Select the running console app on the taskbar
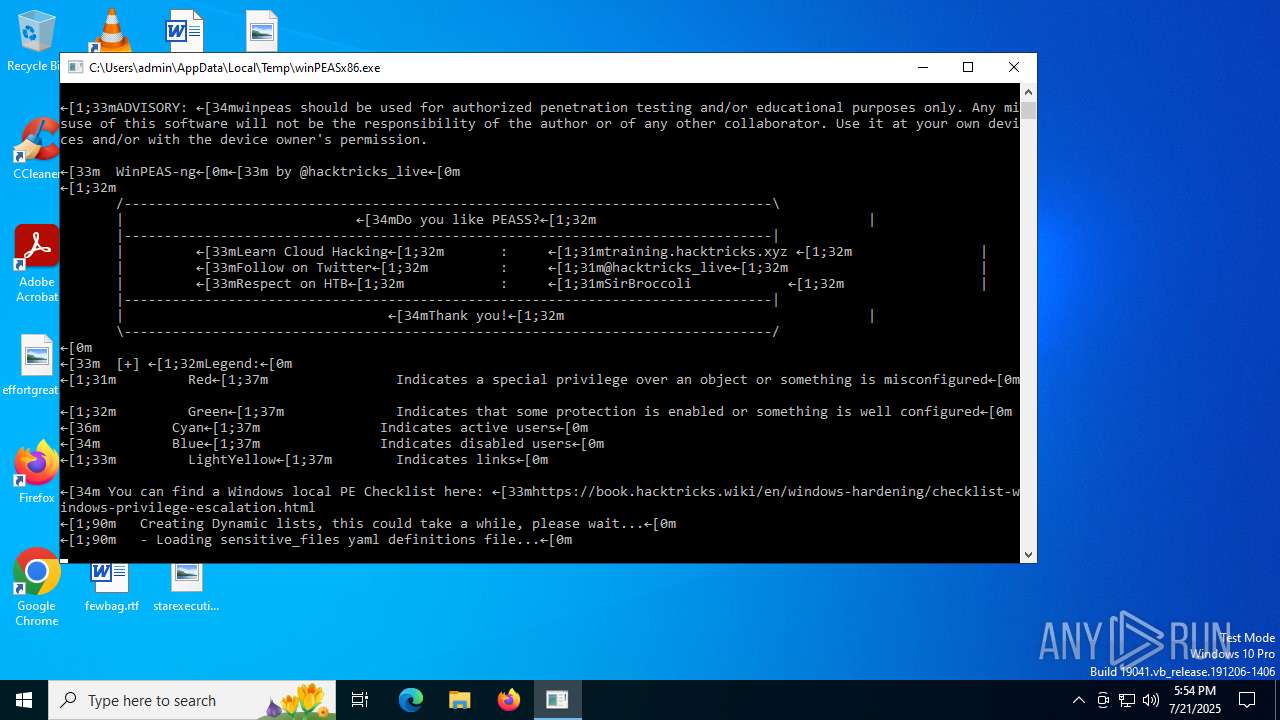1280x720 pixels. 557,700
